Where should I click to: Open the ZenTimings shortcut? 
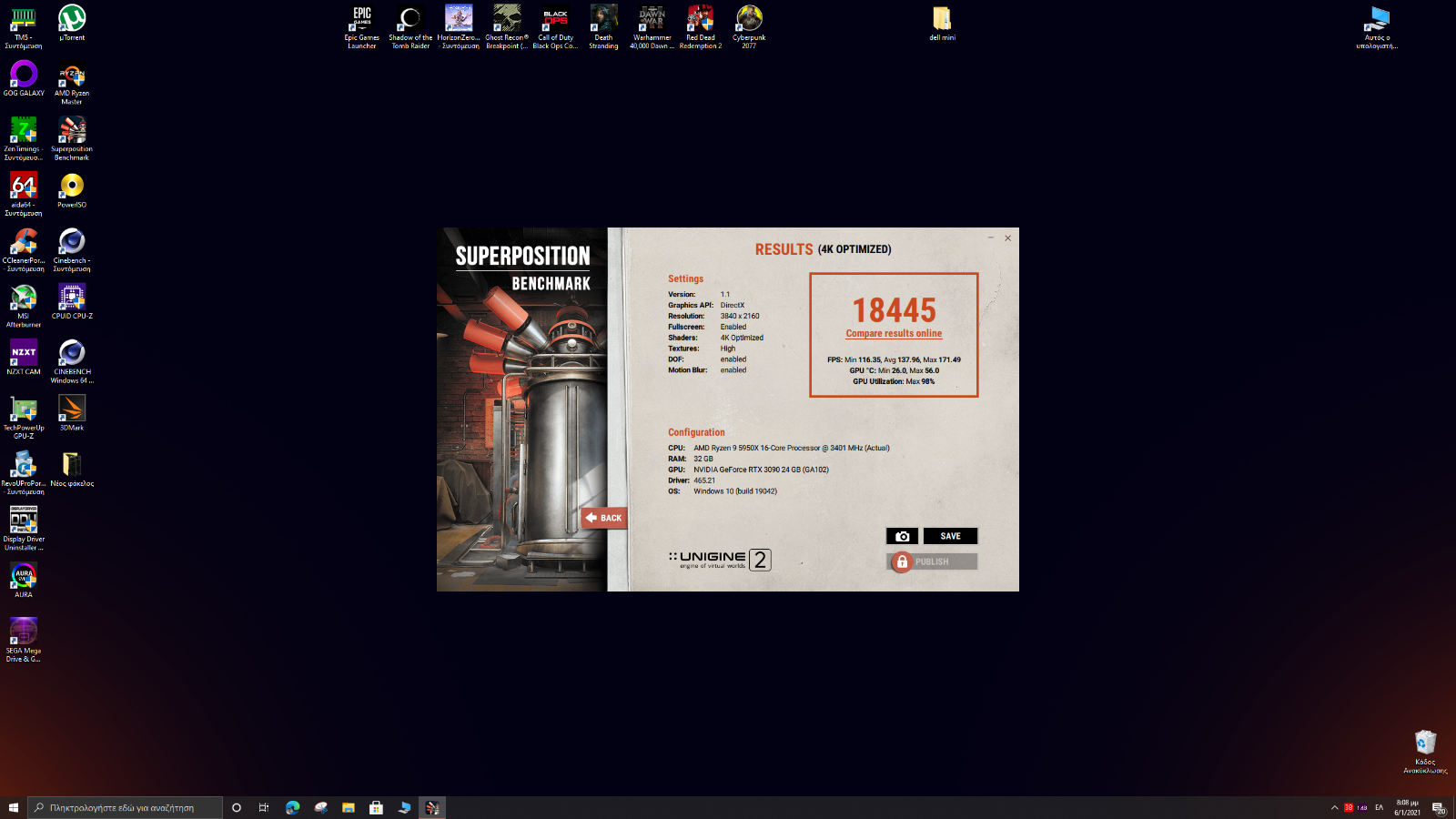click(x=24, y=138)
